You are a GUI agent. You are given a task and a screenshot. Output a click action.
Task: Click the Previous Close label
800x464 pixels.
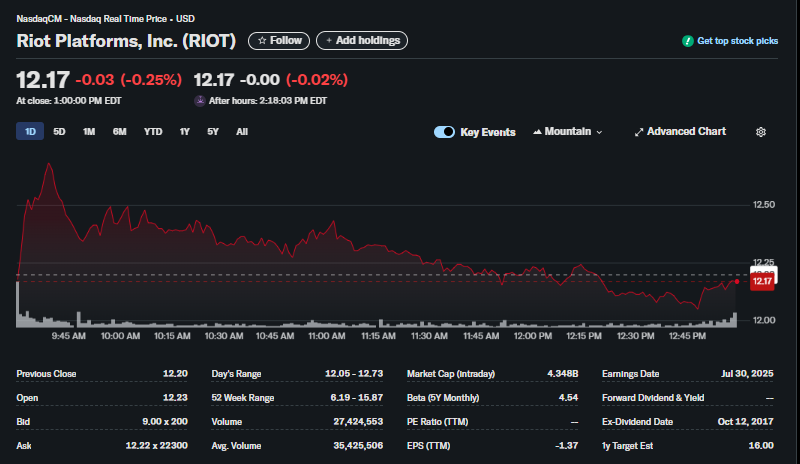46,374
